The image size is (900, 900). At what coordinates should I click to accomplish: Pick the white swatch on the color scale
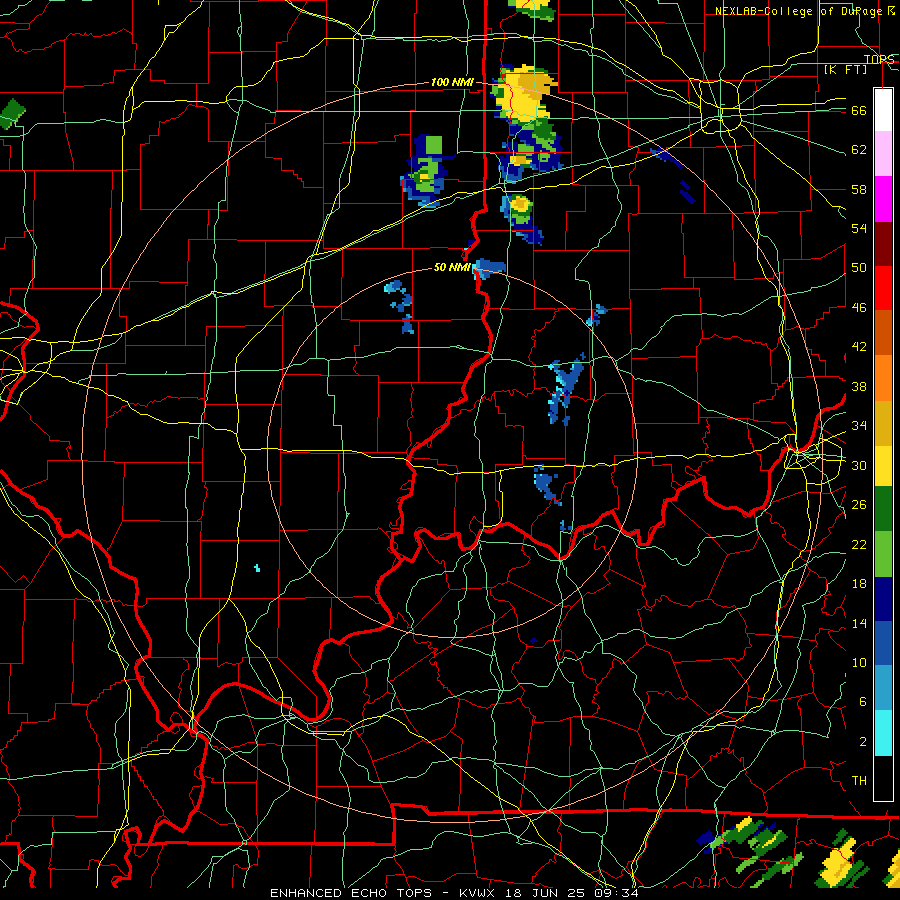coord(883,110)
